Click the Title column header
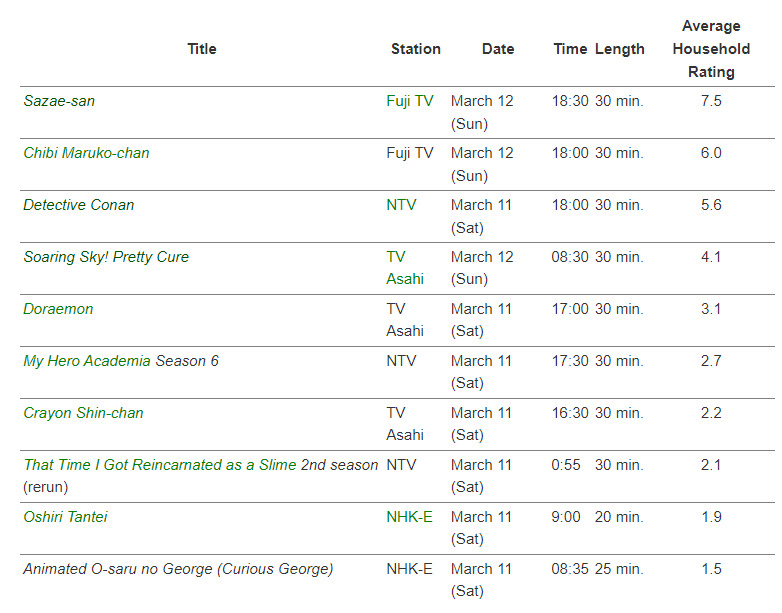This screenshot has width=782, height=613. 202,48
